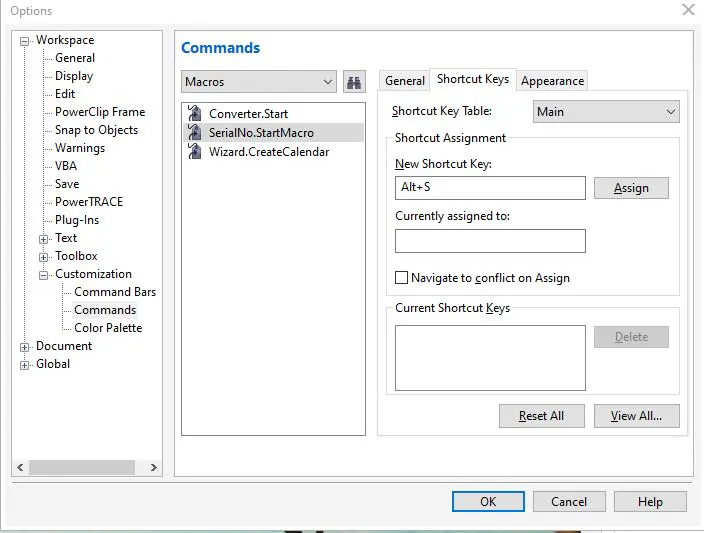Select the Save tree item
Image resolution: width=704 pixels, height=533 pixels.
point(67,184)
